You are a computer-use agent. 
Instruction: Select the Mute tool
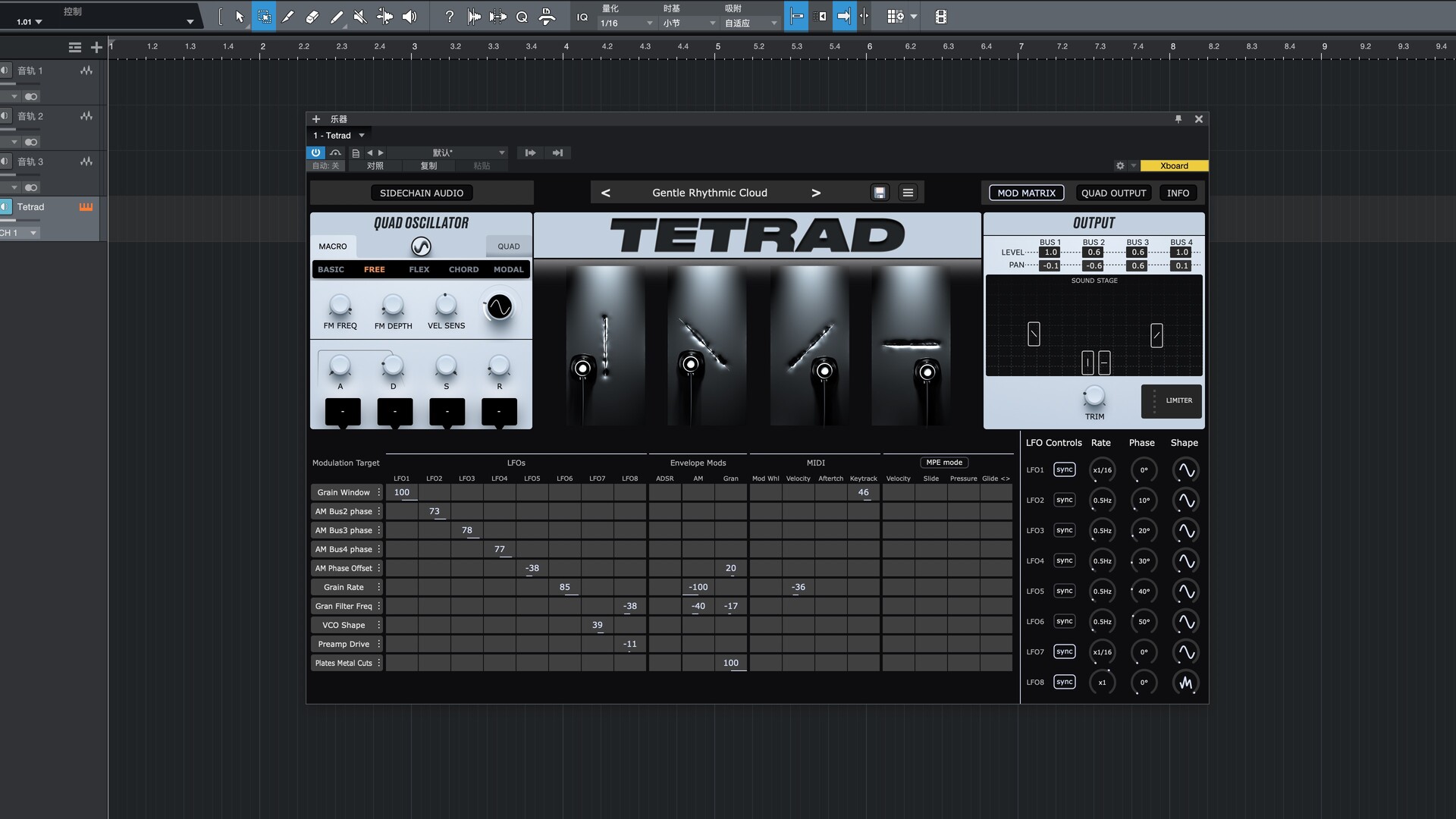(361, 17)
